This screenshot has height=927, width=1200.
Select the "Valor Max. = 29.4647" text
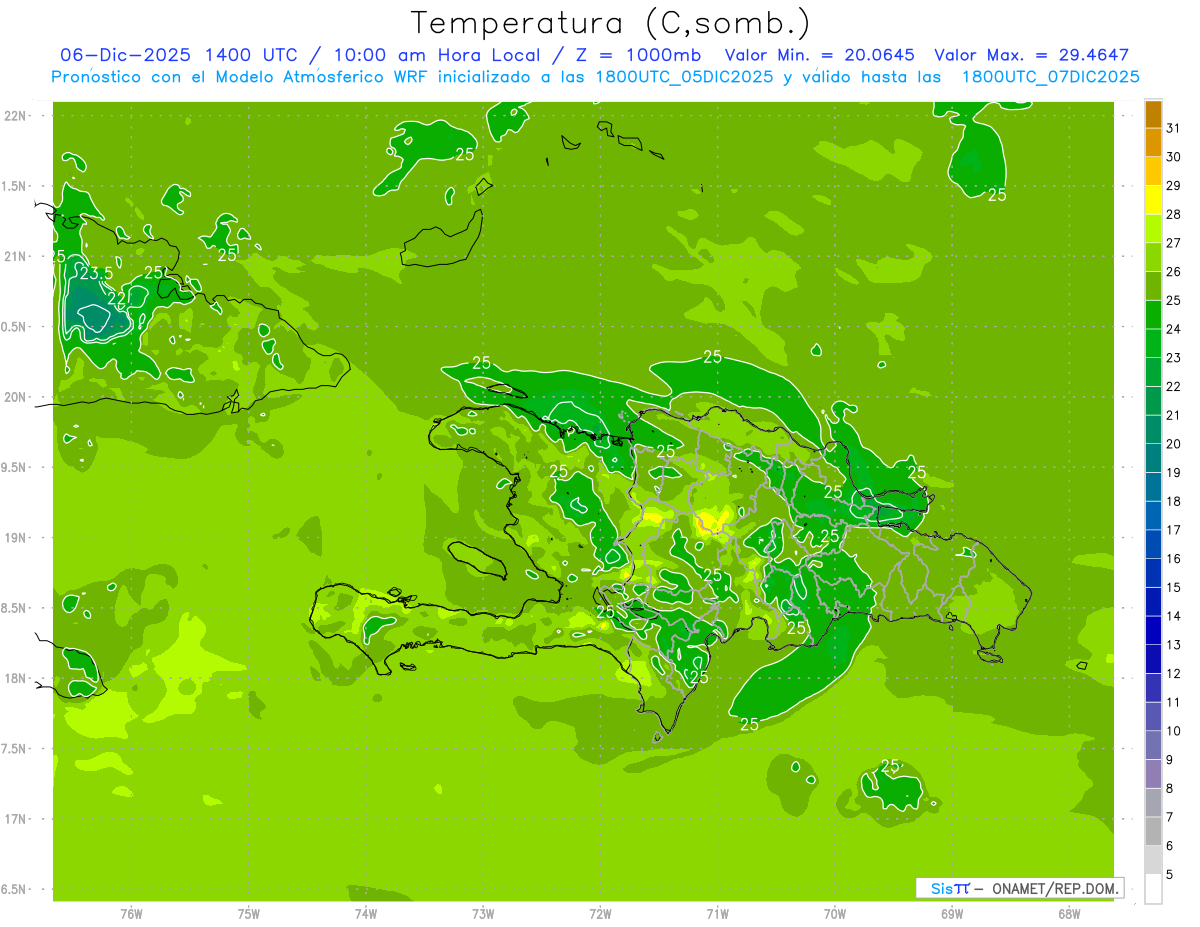[1032, 55]
